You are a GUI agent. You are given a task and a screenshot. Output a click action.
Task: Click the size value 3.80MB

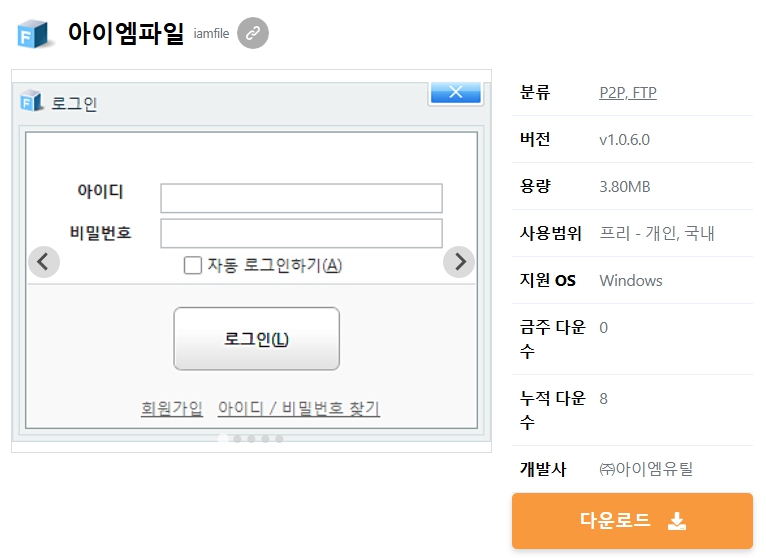coord(625,187)
